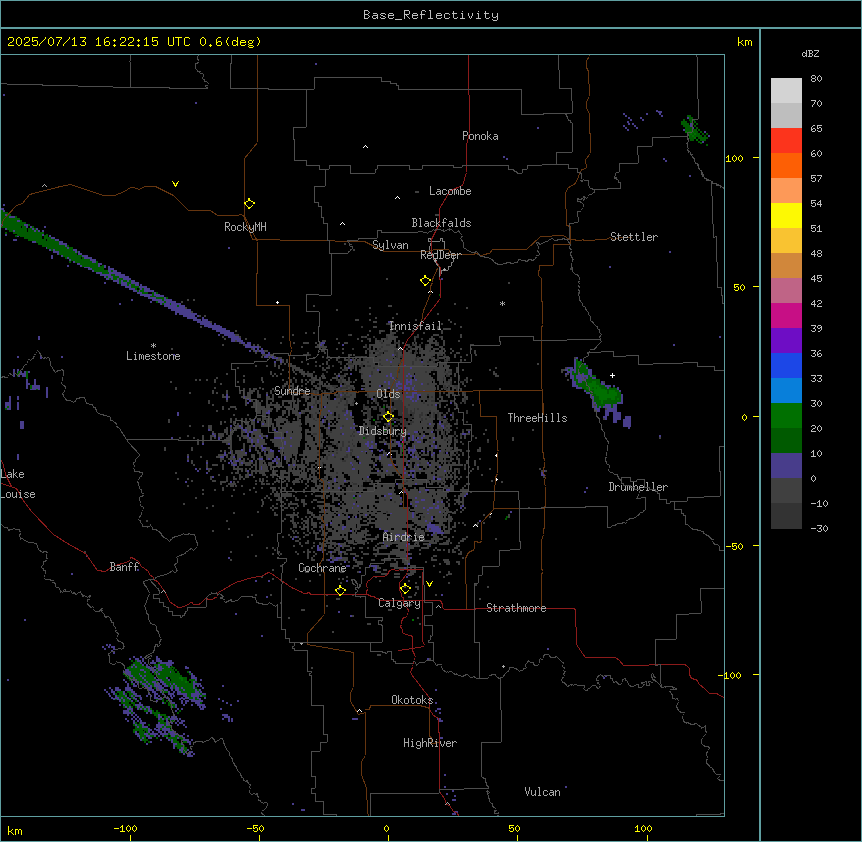Click the Ponoka label
The height and width of the screenshot is (842, 862).
click(x=480, y=136)
